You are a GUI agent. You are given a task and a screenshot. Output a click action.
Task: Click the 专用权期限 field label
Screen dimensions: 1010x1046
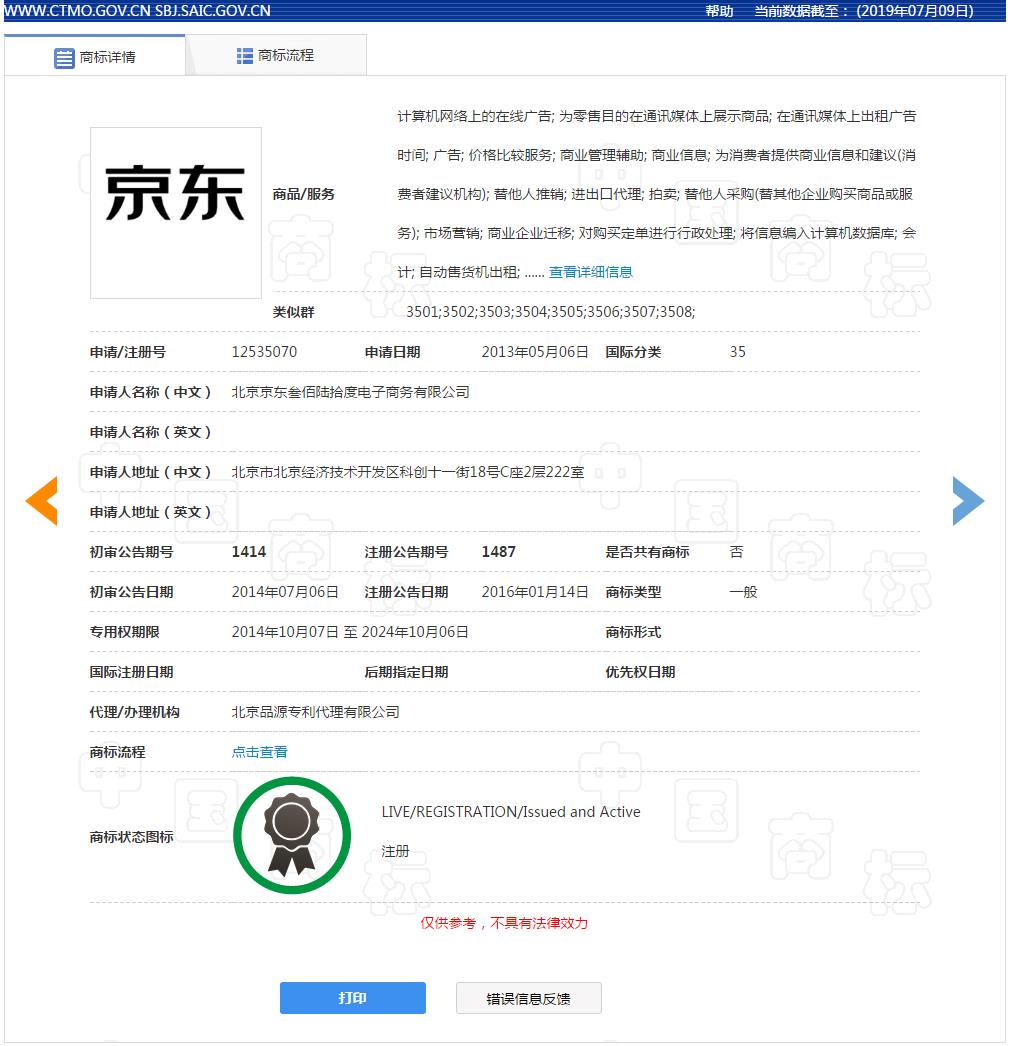pos(125,632)
